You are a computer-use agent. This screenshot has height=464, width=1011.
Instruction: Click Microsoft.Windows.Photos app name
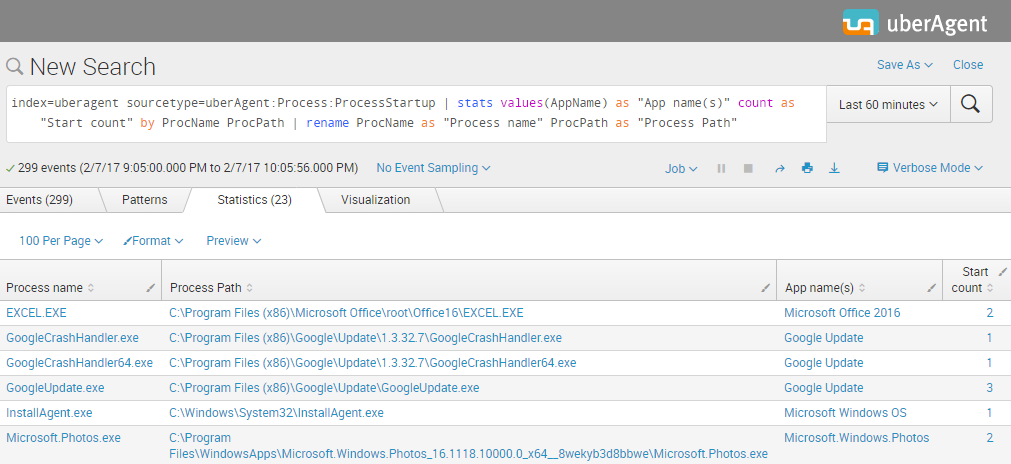click(856, 438)
